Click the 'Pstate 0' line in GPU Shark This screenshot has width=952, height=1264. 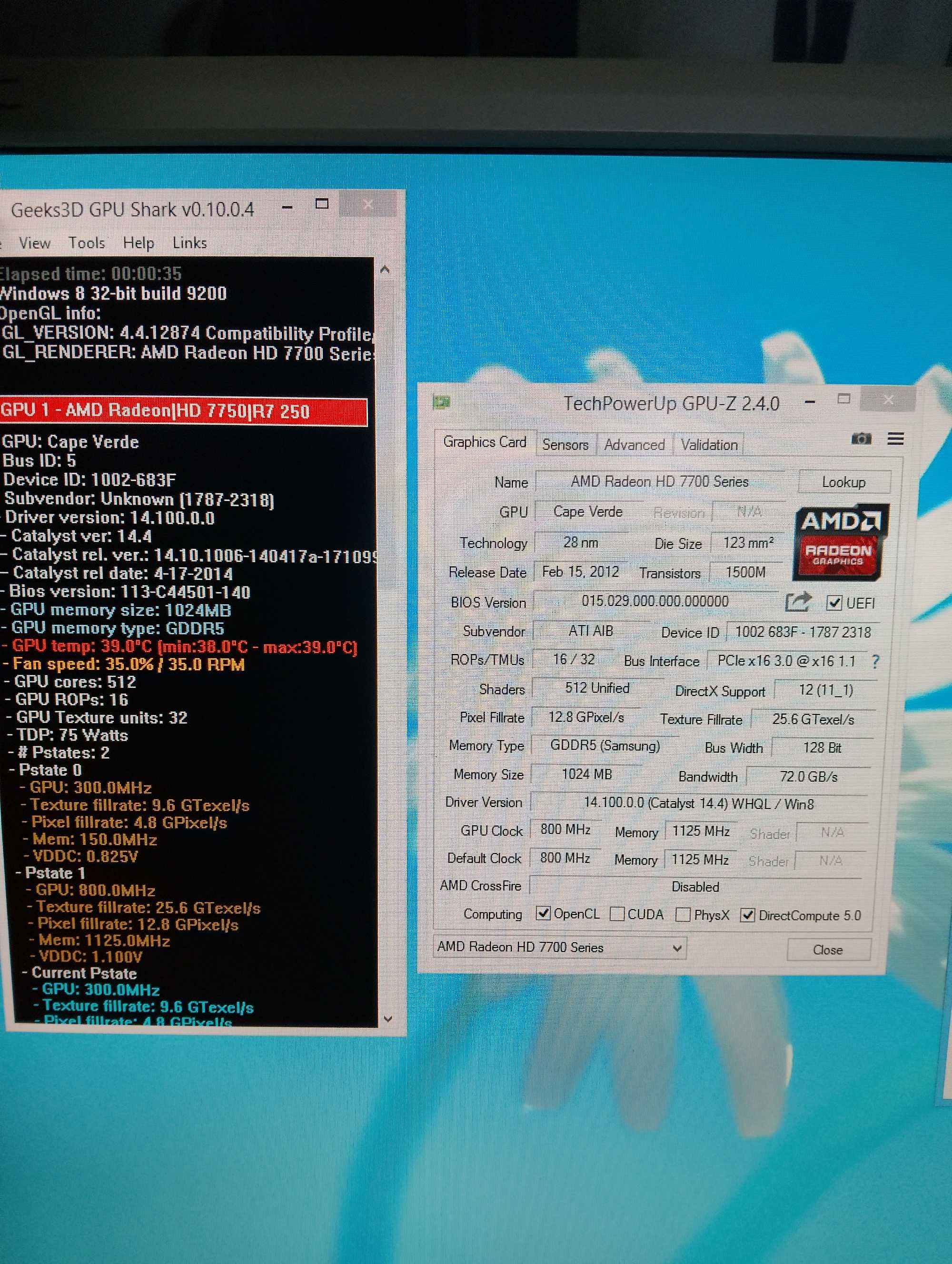46,770
